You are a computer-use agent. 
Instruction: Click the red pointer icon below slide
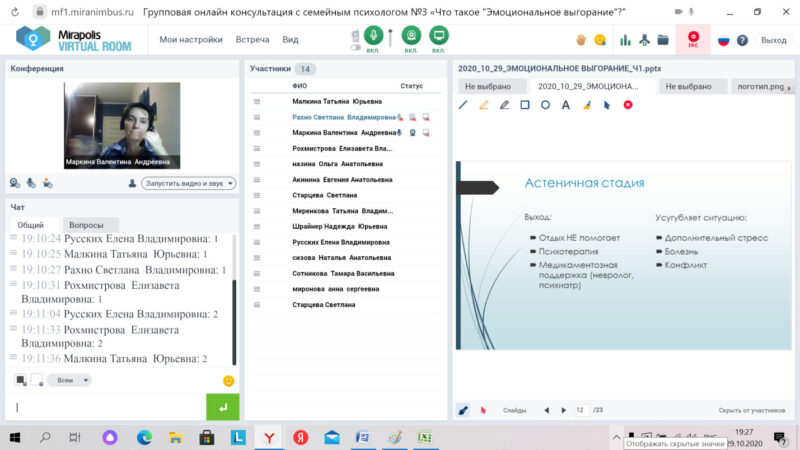tap(483, 410)
